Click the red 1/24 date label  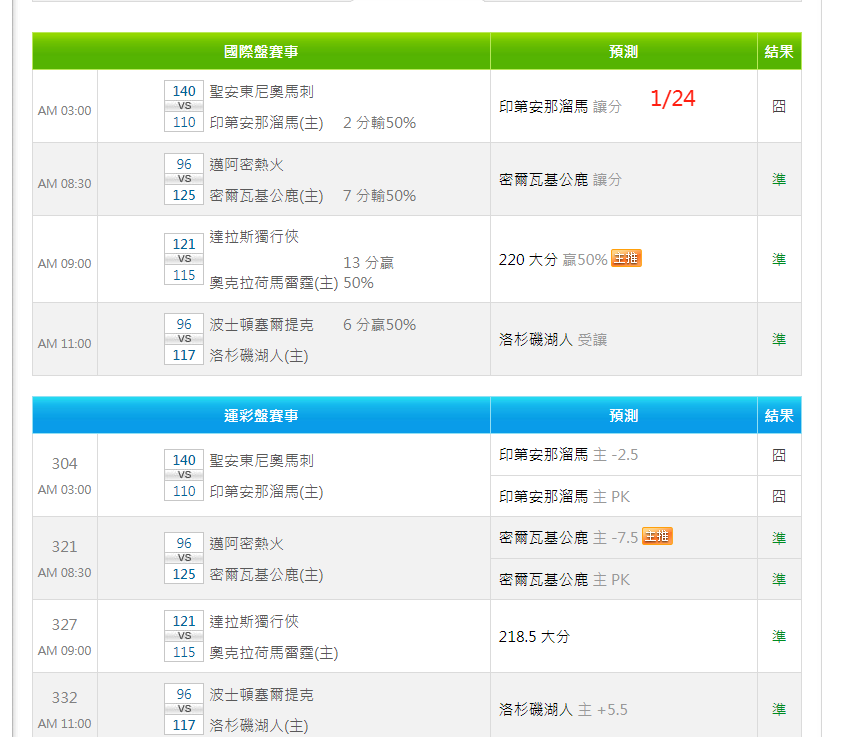672,98
